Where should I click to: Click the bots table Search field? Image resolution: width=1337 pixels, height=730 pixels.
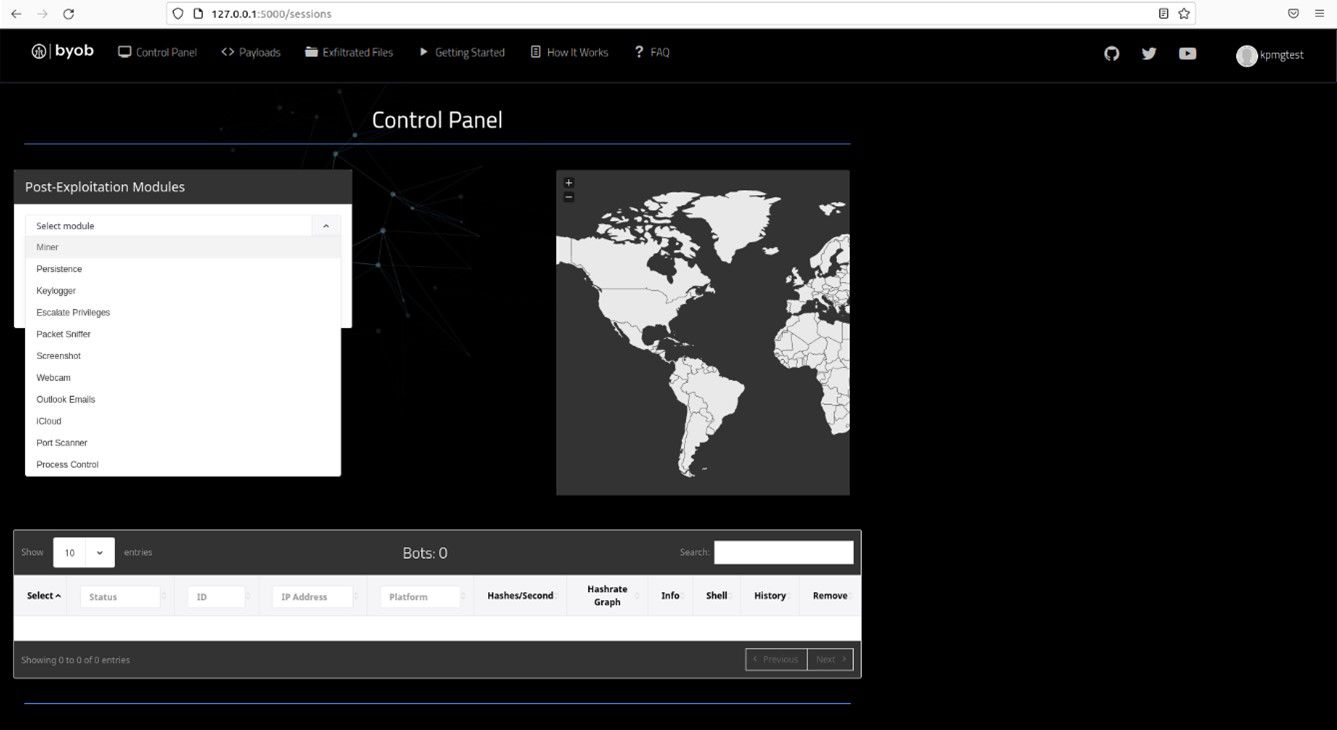[x=783, y=552]
